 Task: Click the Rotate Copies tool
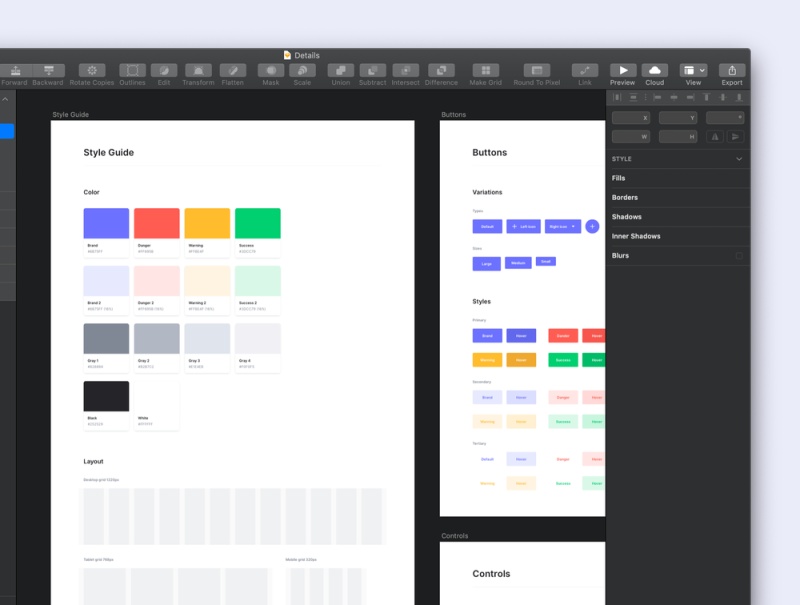pyautogui.click(x=92, y=70)
